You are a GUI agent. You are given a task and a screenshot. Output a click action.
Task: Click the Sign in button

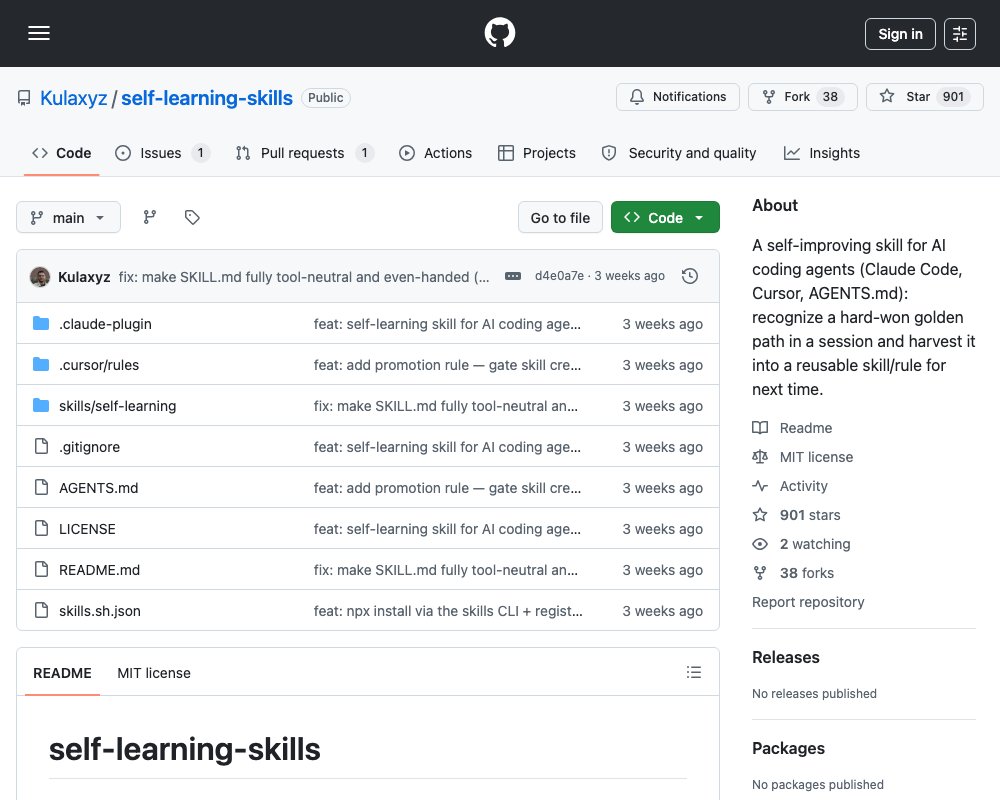tap(900, 34)
